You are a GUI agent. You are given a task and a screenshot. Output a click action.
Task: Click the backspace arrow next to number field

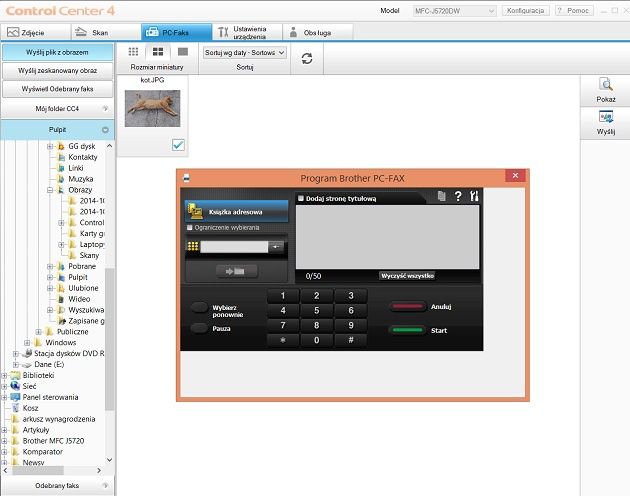click(x=276, y=246)
